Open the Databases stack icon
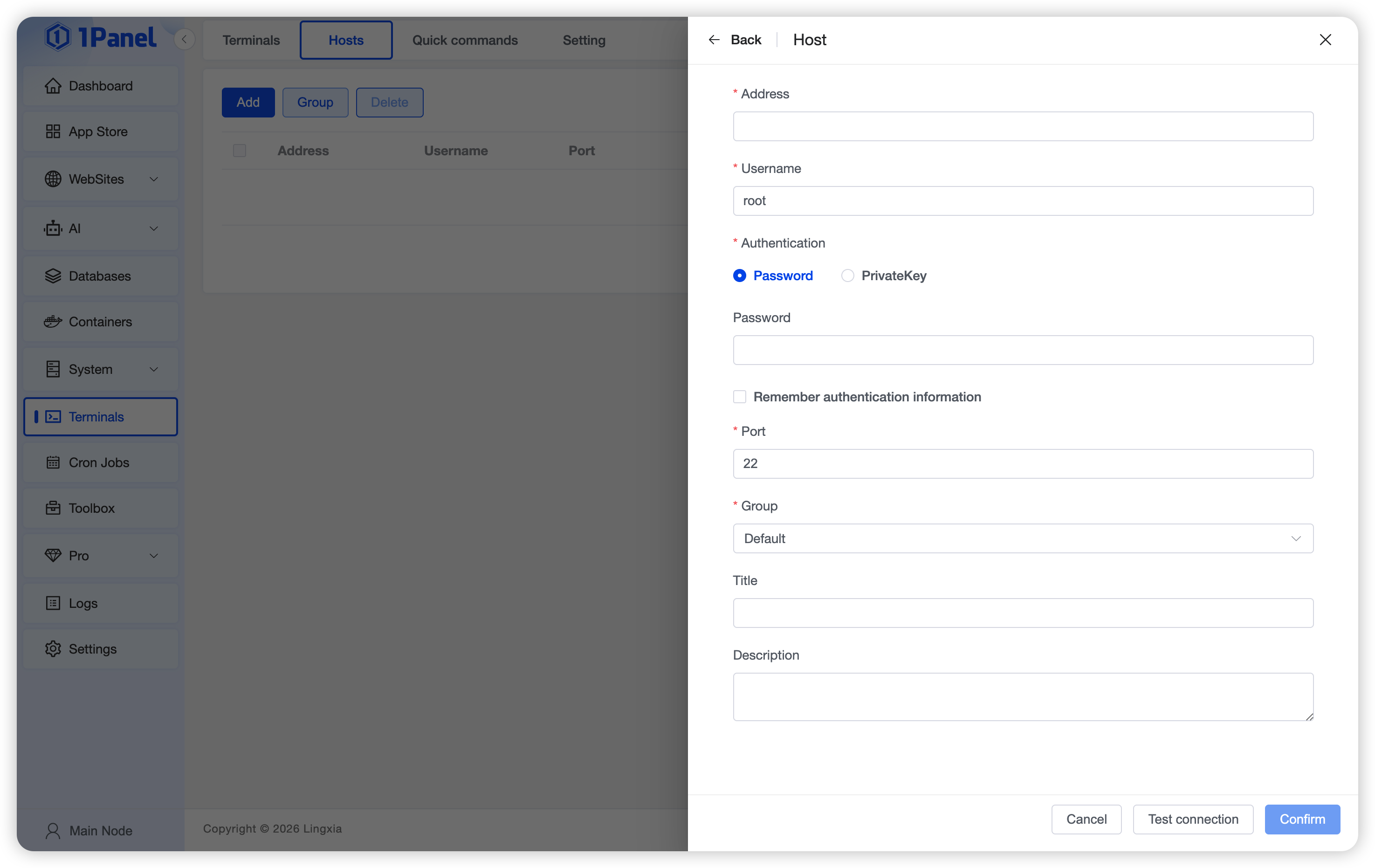The height and width of the screenshot is (868, 1375). 53,276
